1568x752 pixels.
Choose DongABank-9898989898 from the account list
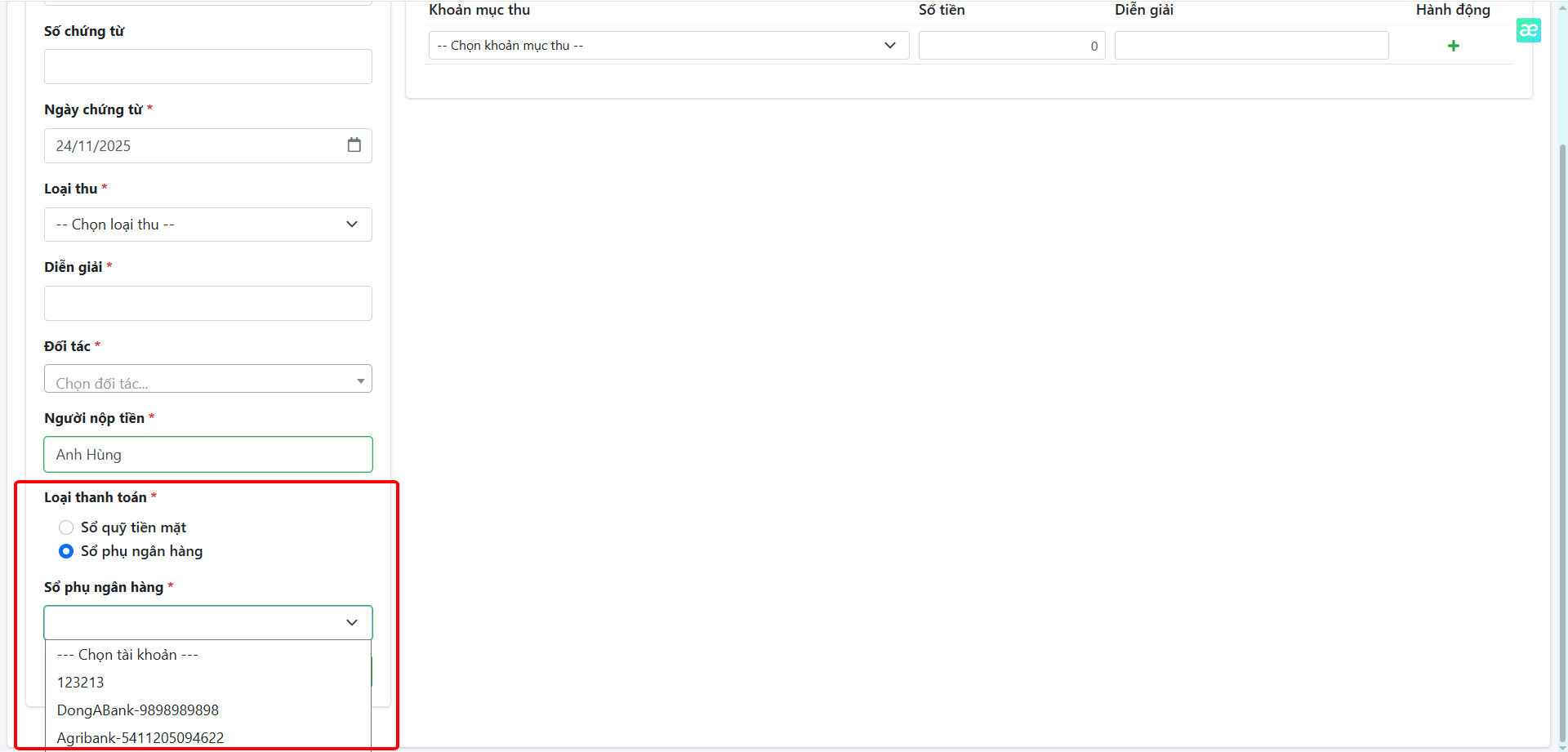pos(138,710)
